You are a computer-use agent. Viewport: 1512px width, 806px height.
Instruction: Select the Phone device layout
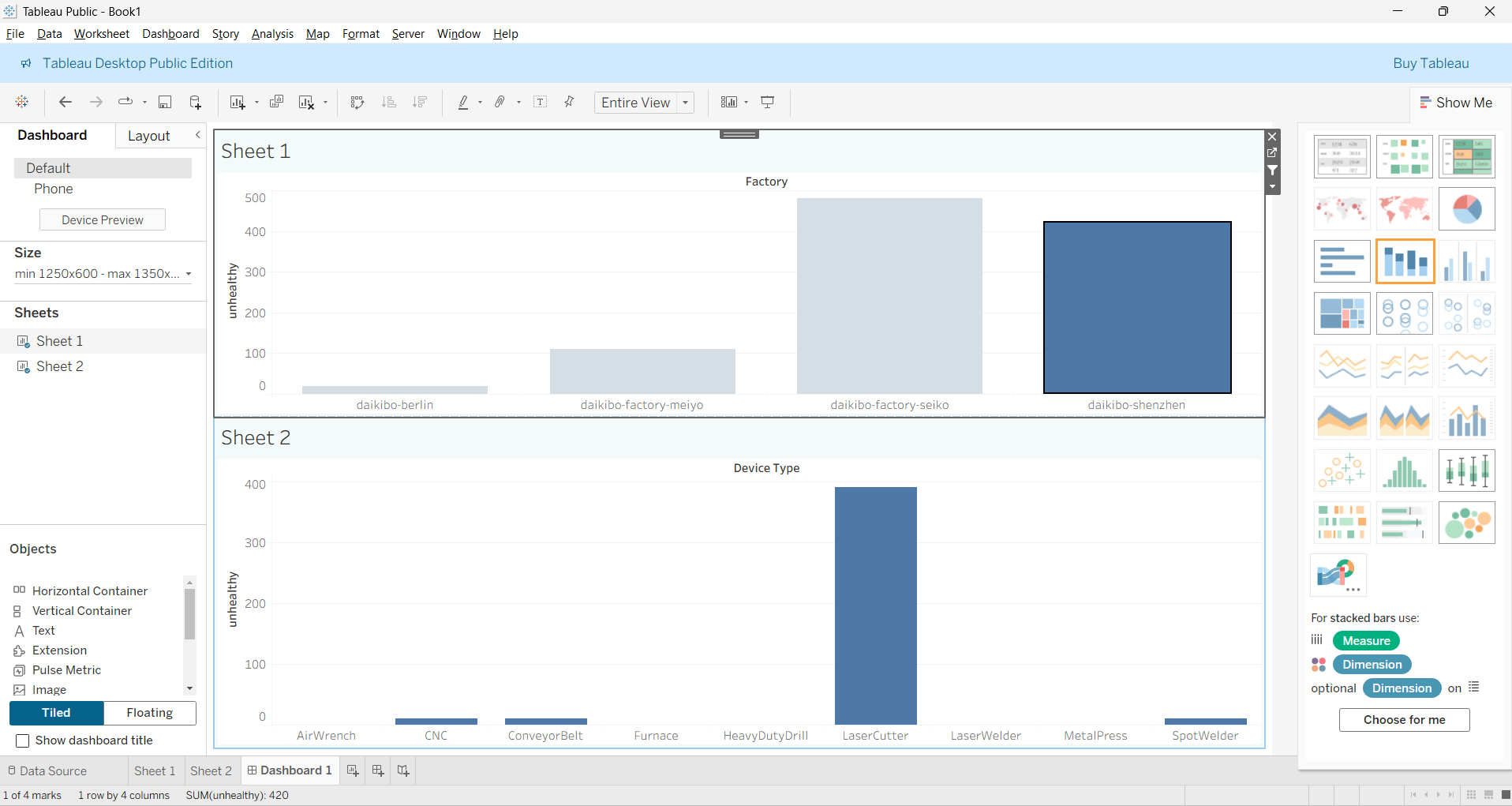(54, 189)
